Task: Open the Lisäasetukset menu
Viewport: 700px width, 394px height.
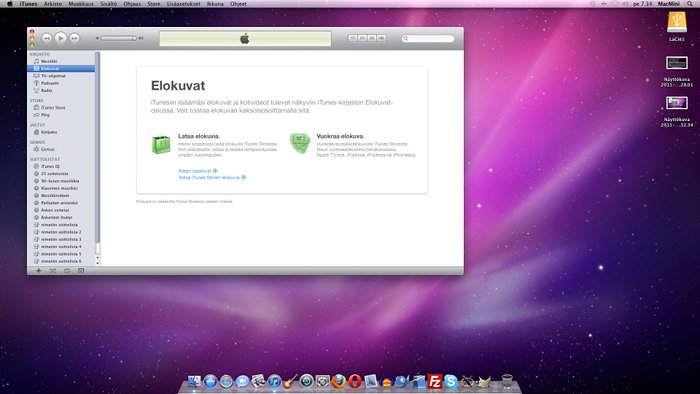Action: click(x=183, y=4)
